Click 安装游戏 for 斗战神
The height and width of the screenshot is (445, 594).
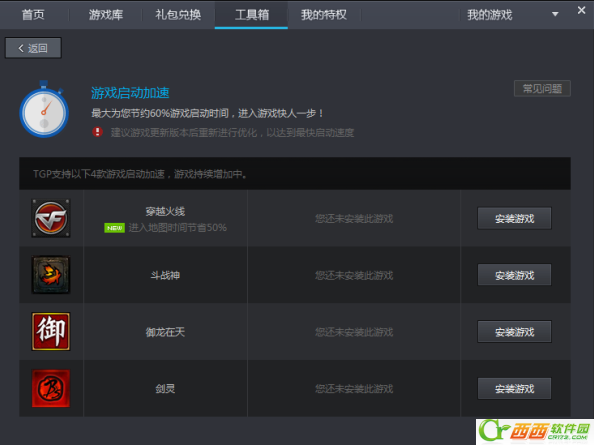coord(514,275)
